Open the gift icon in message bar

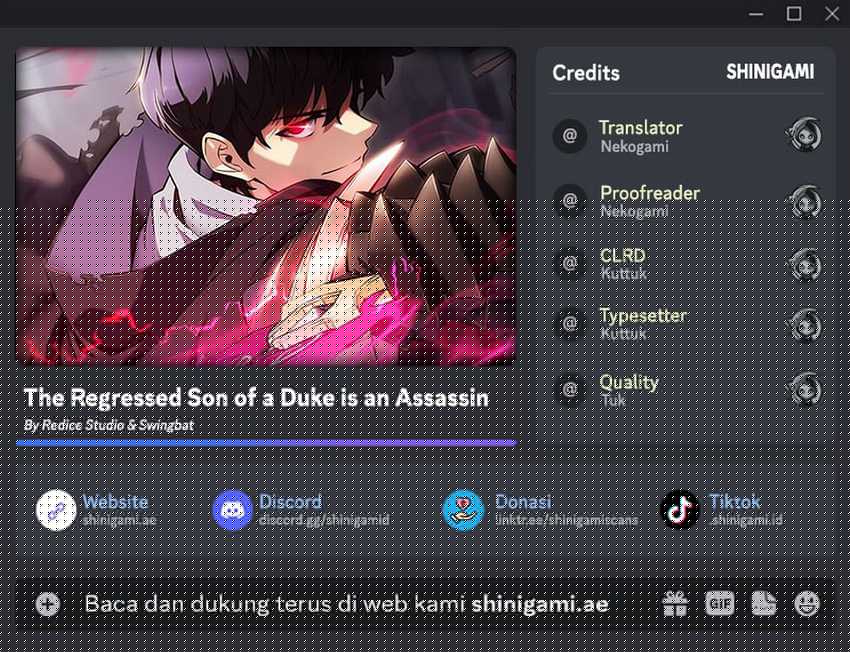(675, 603)
